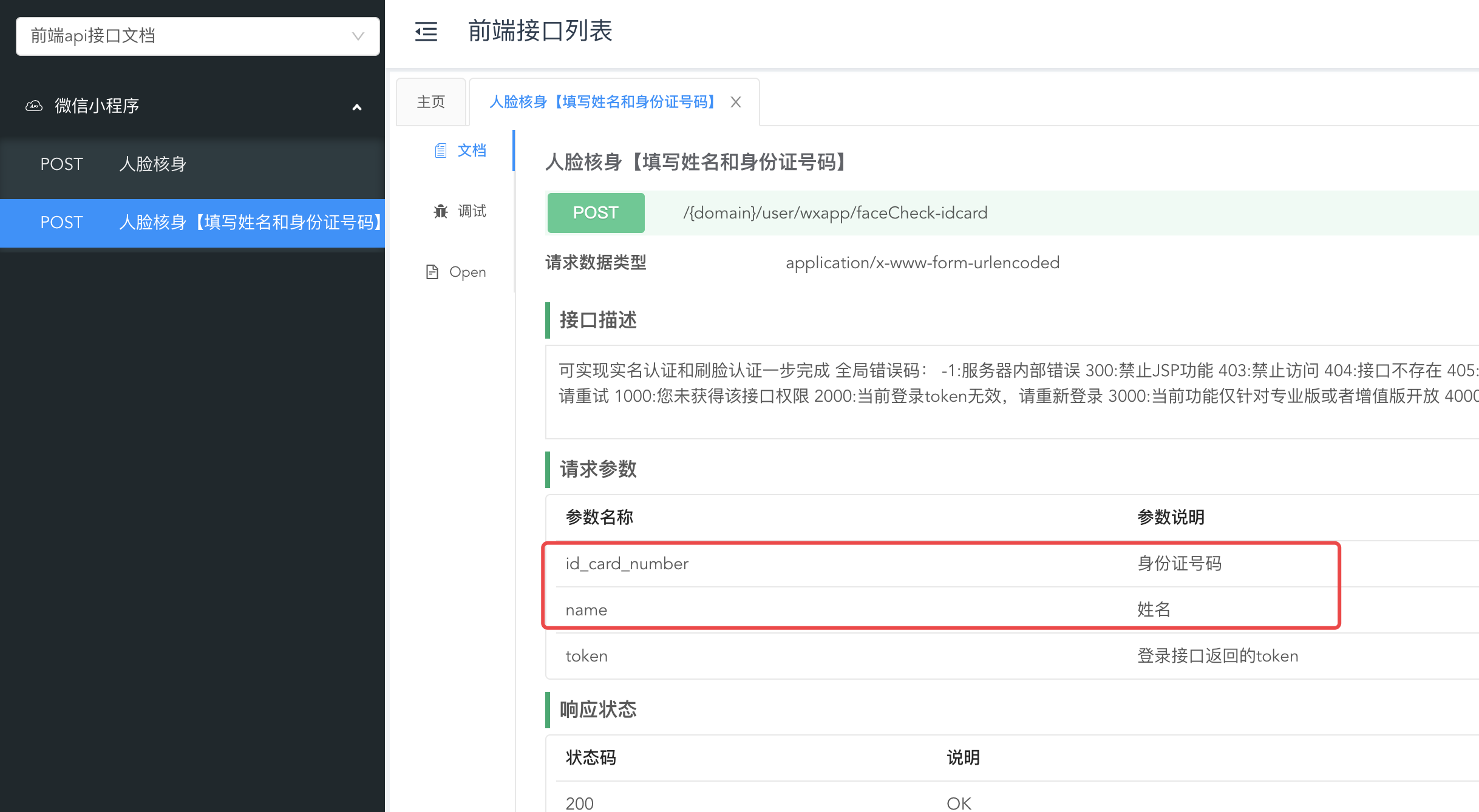Click the token parameter row
This screenshot has height=812, width=1479.
[x=586, y=656]
